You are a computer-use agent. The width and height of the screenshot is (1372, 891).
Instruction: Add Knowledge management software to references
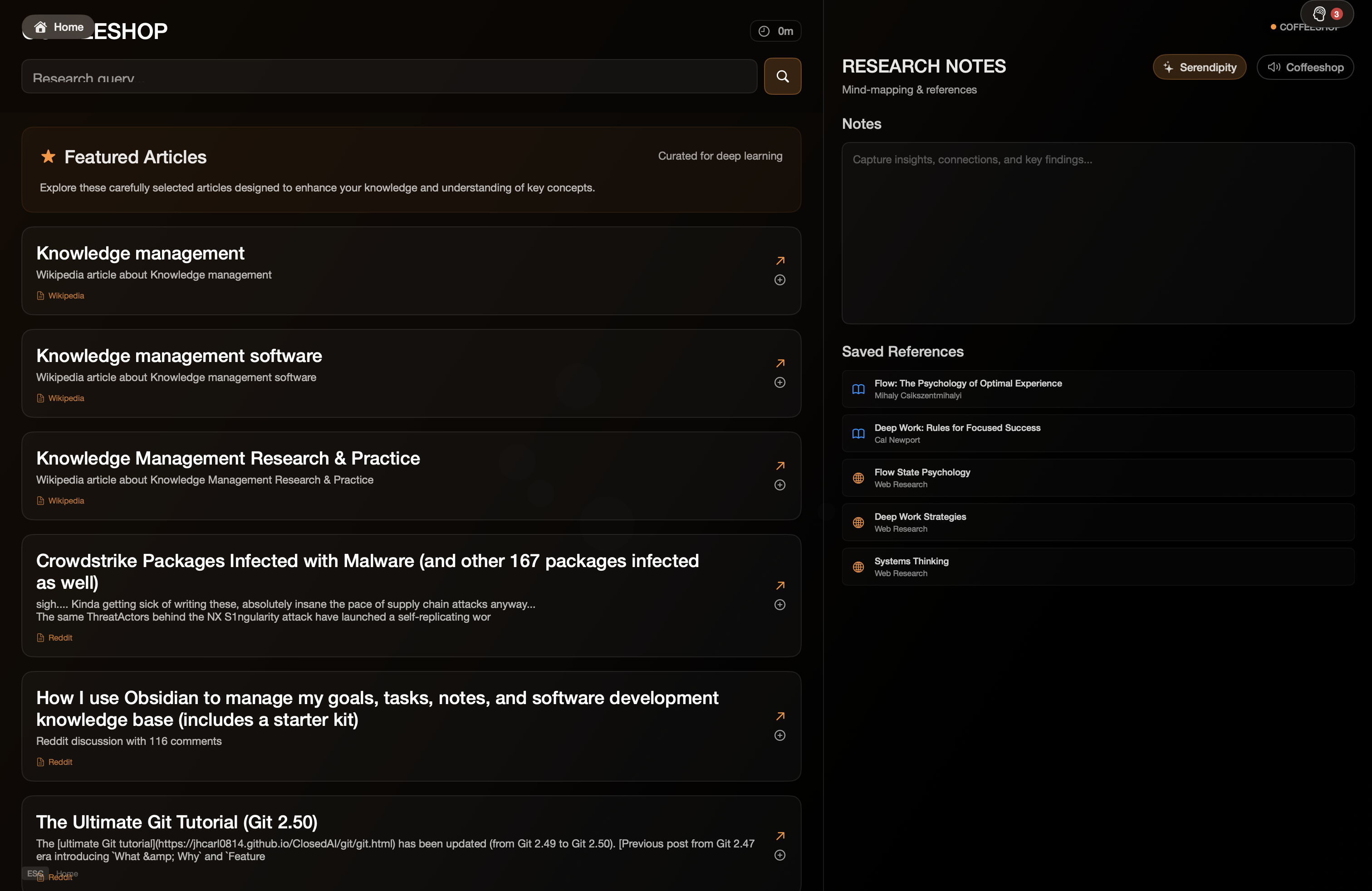tap(779, 383)
